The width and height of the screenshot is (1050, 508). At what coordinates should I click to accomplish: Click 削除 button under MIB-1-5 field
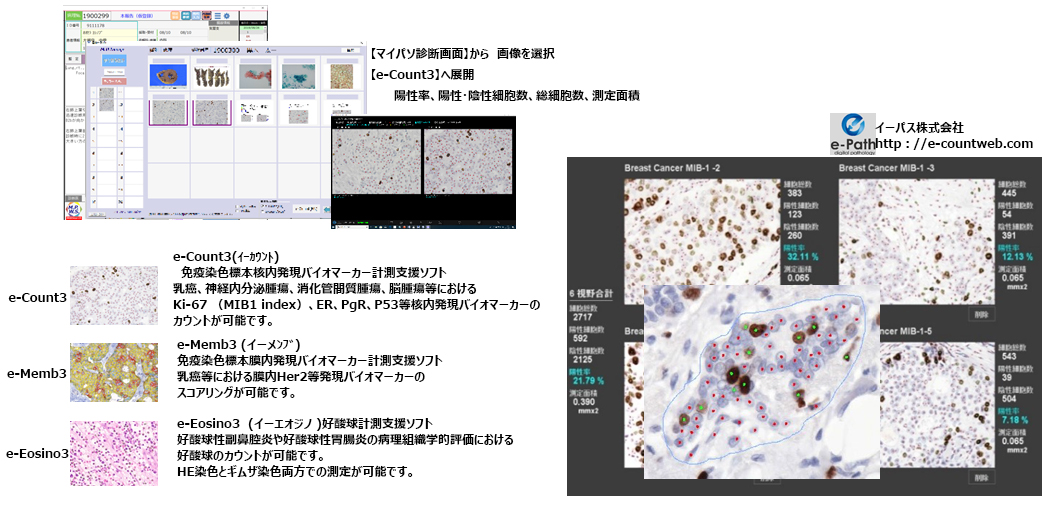[982, 479]
